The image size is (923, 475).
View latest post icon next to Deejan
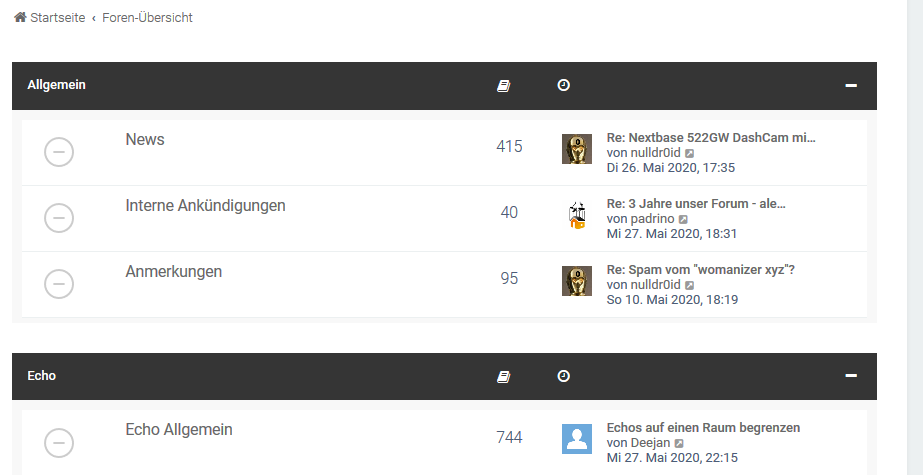pyautogui.click(x=679, y=443)
